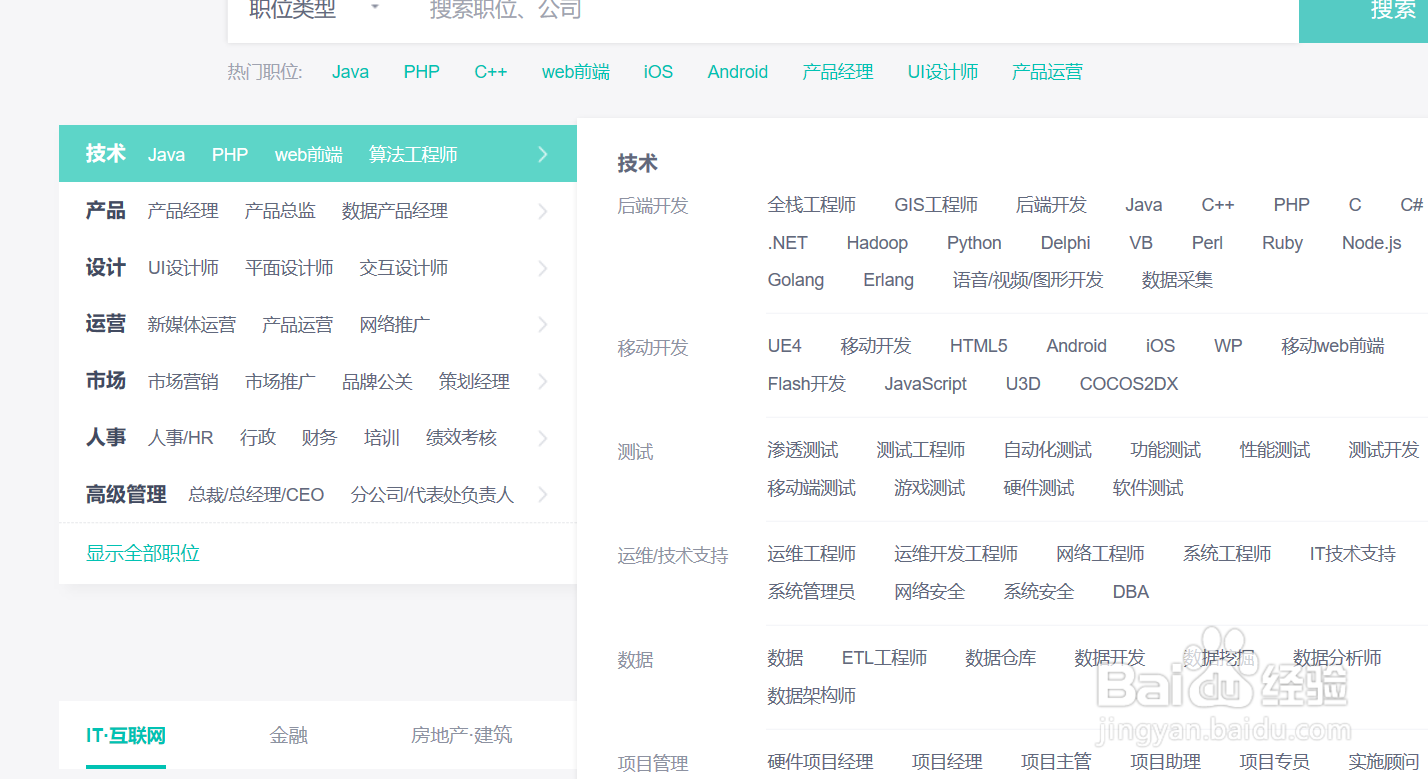Viewport: 1428px width, 779px height.
Task: Select 自动化测试 under 测试
Action: coord(1047,449)
